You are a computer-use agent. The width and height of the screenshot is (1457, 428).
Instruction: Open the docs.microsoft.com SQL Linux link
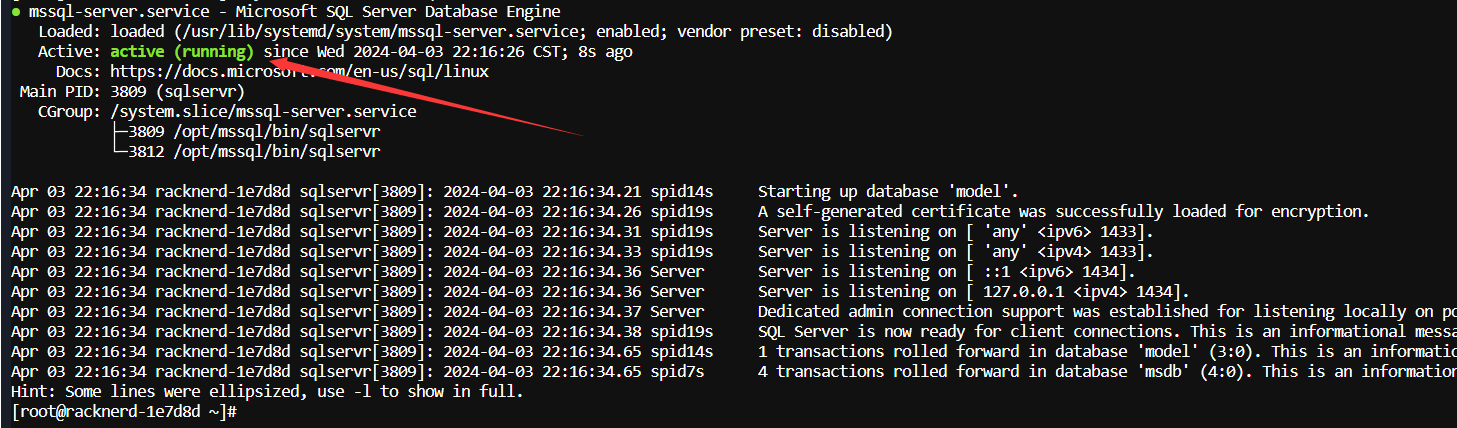tap(299, 71)
